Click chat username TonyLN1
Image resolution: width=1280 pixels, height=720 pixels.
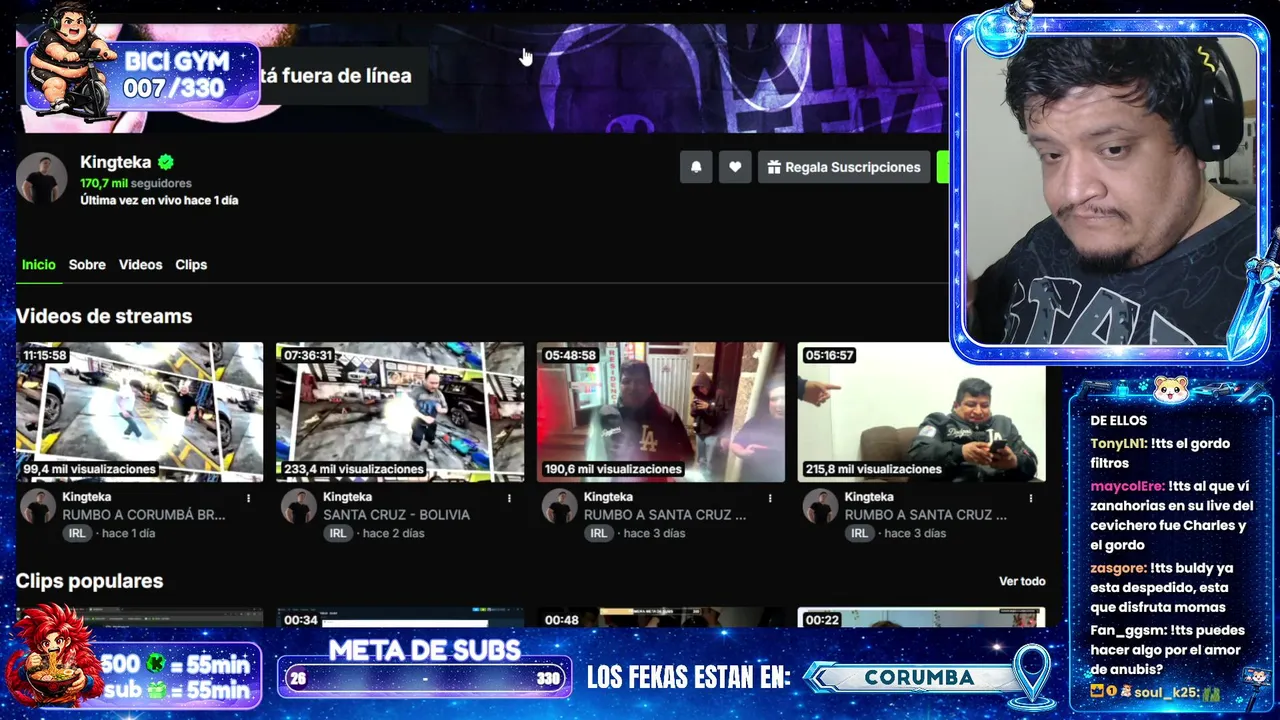coord(1118,444)
